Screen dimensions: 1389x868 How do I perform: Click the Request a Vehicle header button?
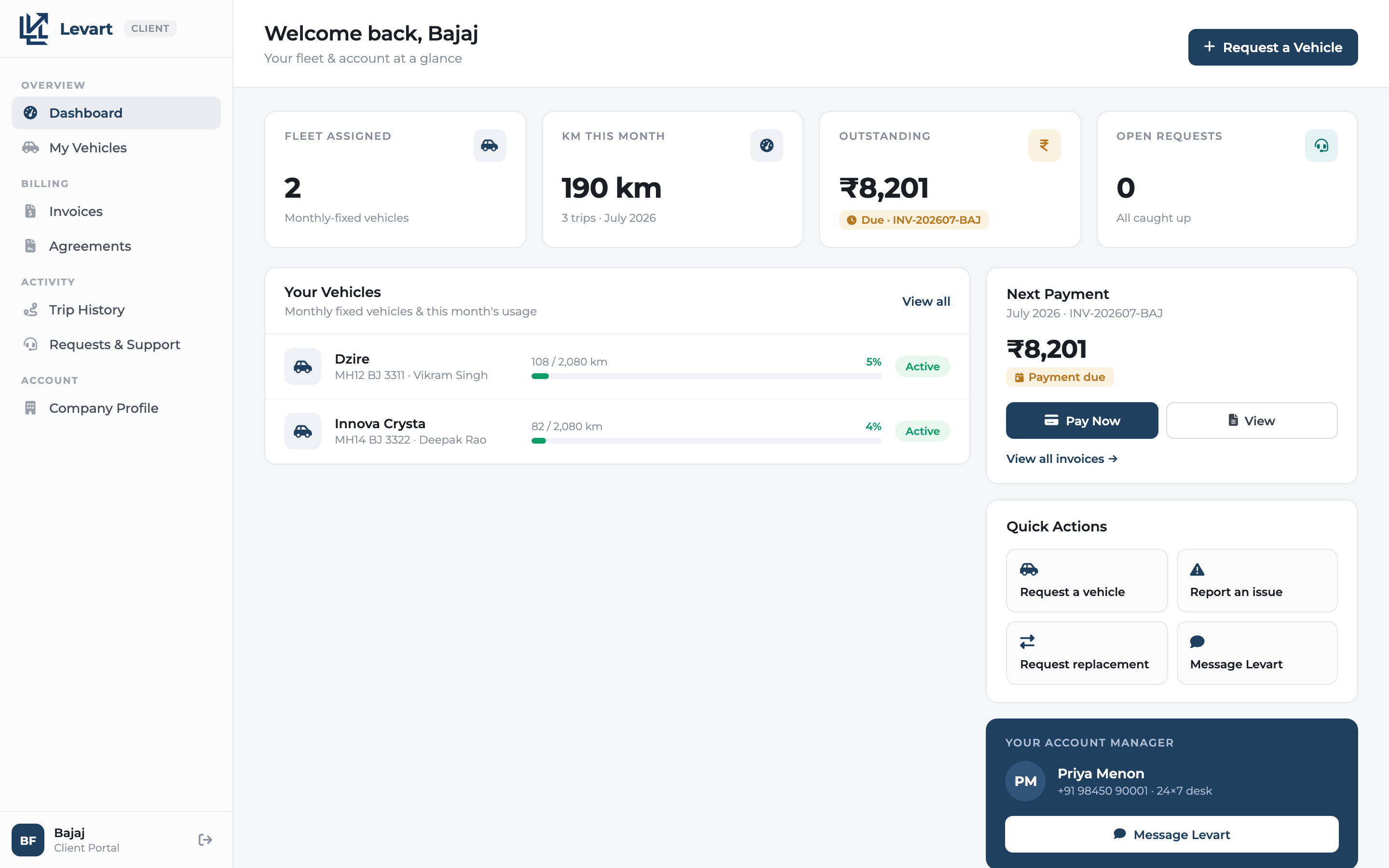pos(1272,47)
